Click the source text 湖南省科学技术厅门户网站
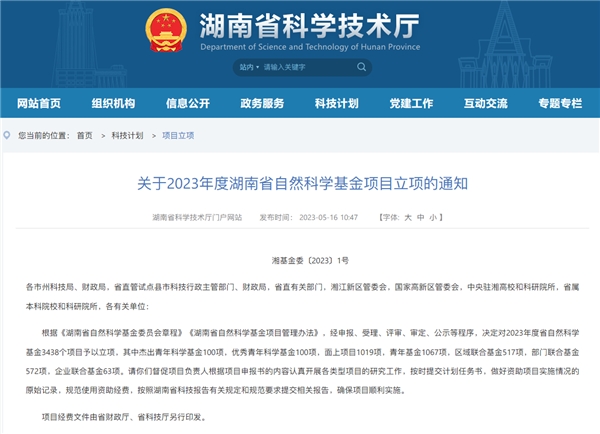The width and height of the screenshot is (600, 434). (197, 217)
